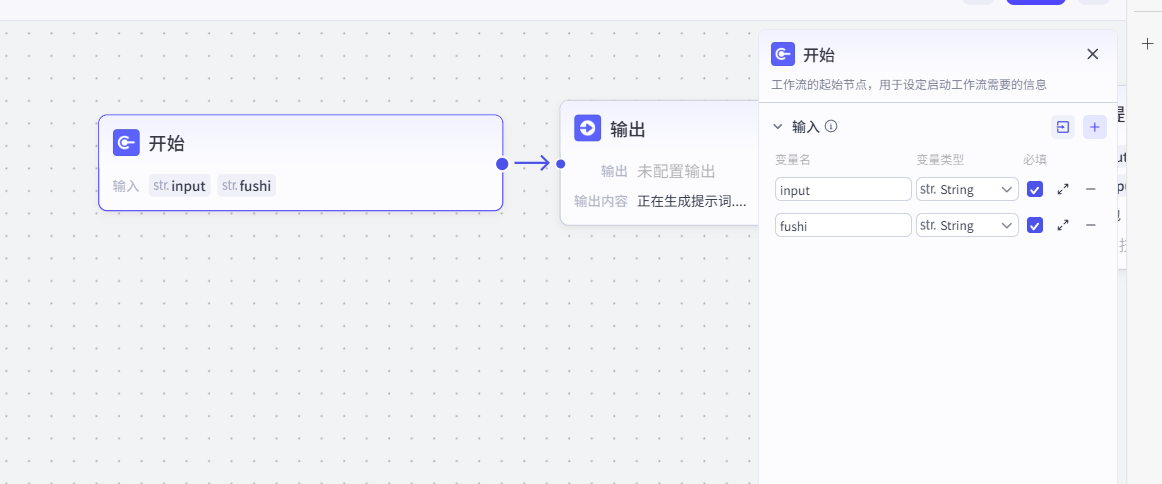Close the 开始 settings panel
This screenshot has height=484, width=1162.
point(1093,54)
